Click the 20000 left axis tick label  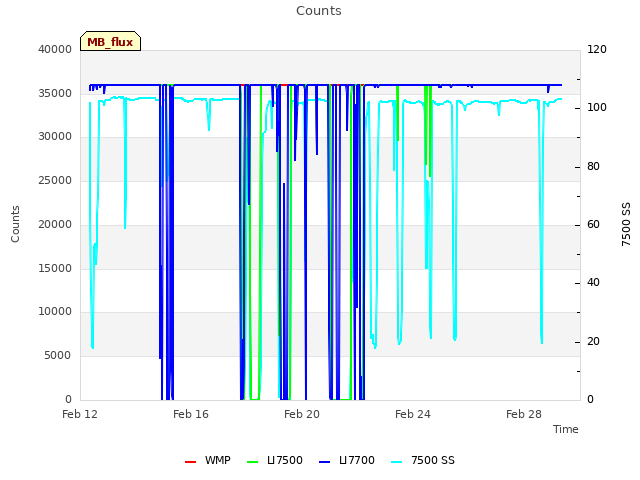click(55, 224)
